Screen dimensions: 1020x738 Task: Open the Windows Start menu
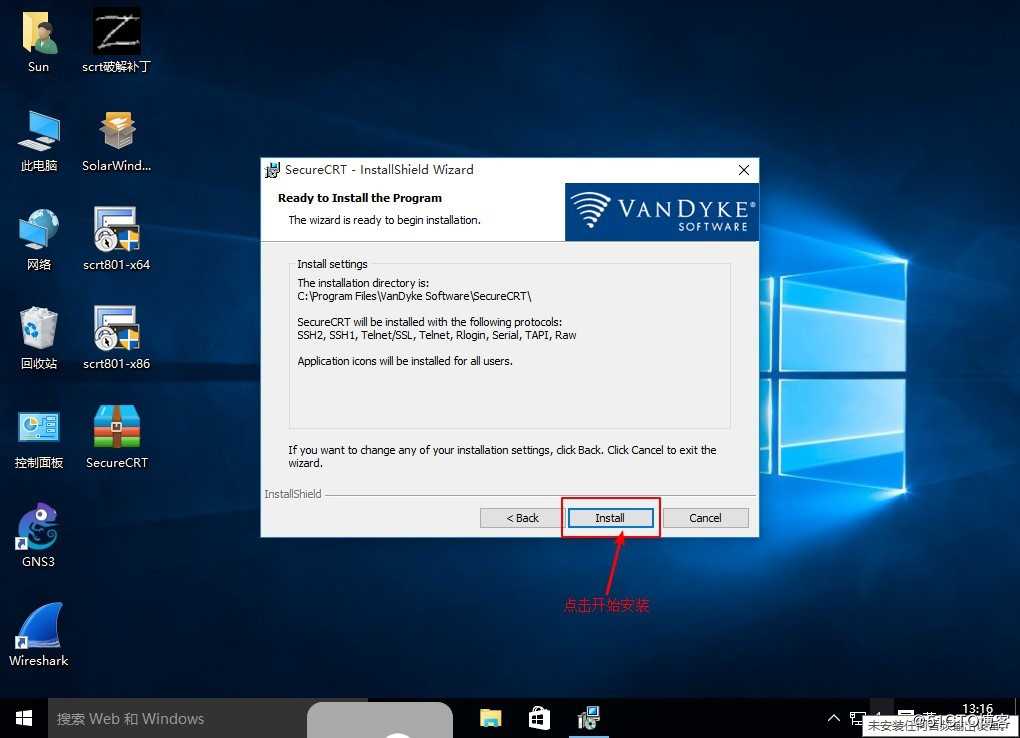click(x=24, y=718)
